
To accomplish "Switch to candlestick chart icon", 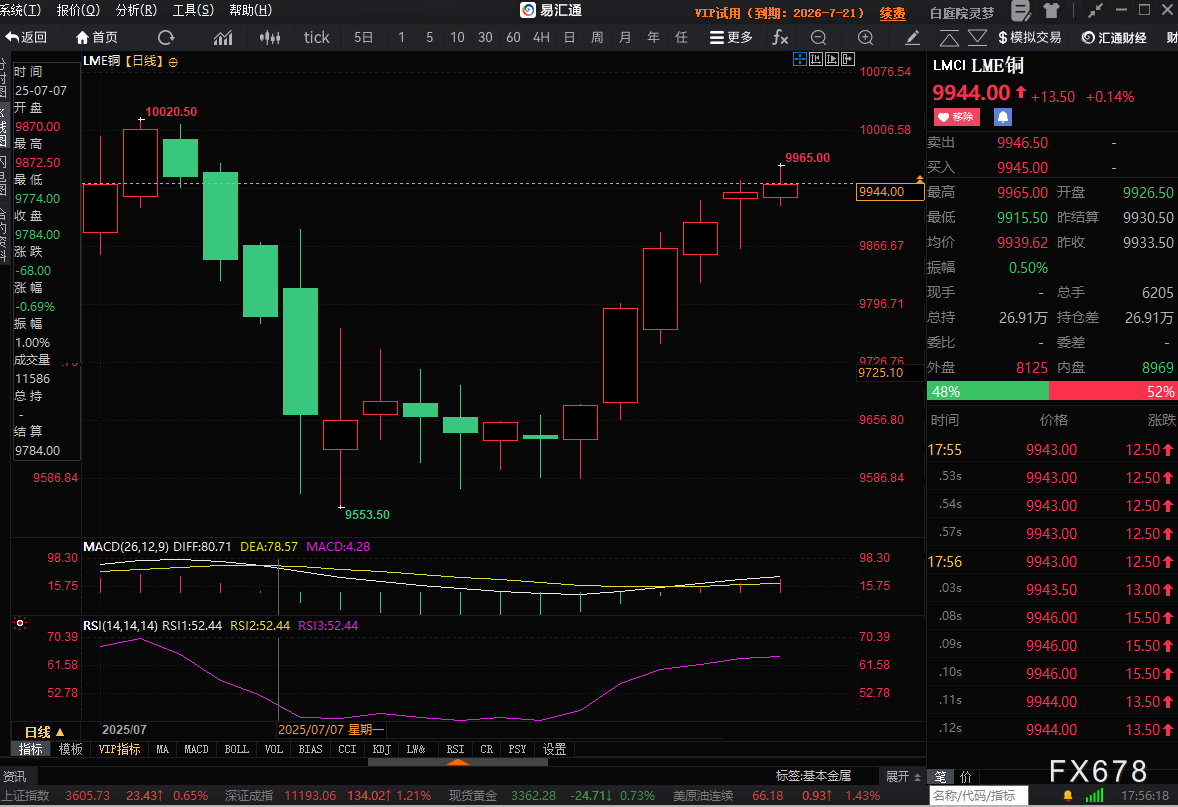I will pyautogui.click(x=269, y=37).
